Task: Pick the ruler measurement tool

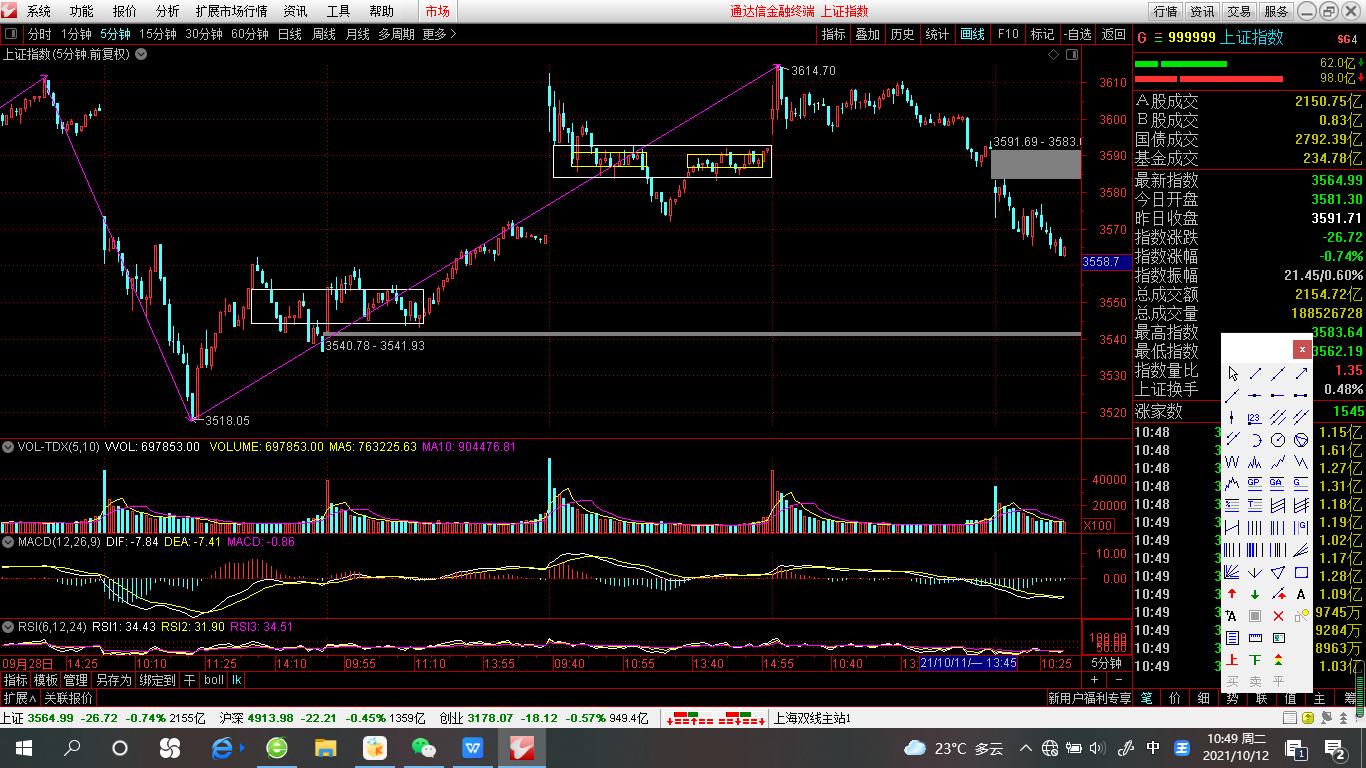Action: click(1255, 638)
